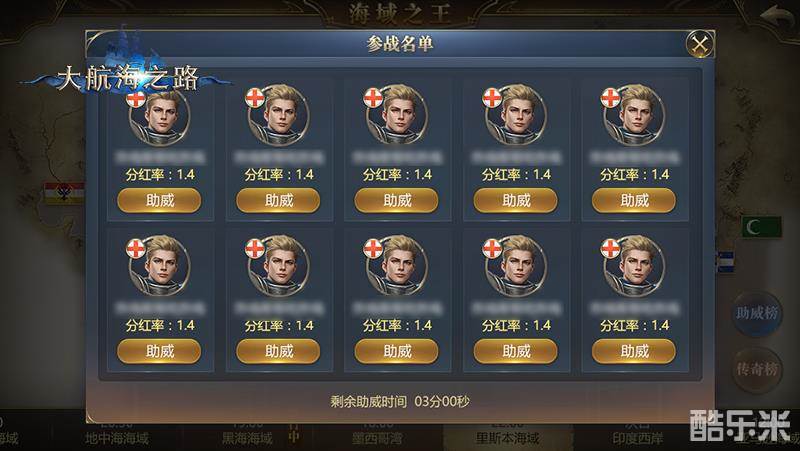
Task: Select the fifth bottom-row player avatar
Action: click(x=634, y=266)
